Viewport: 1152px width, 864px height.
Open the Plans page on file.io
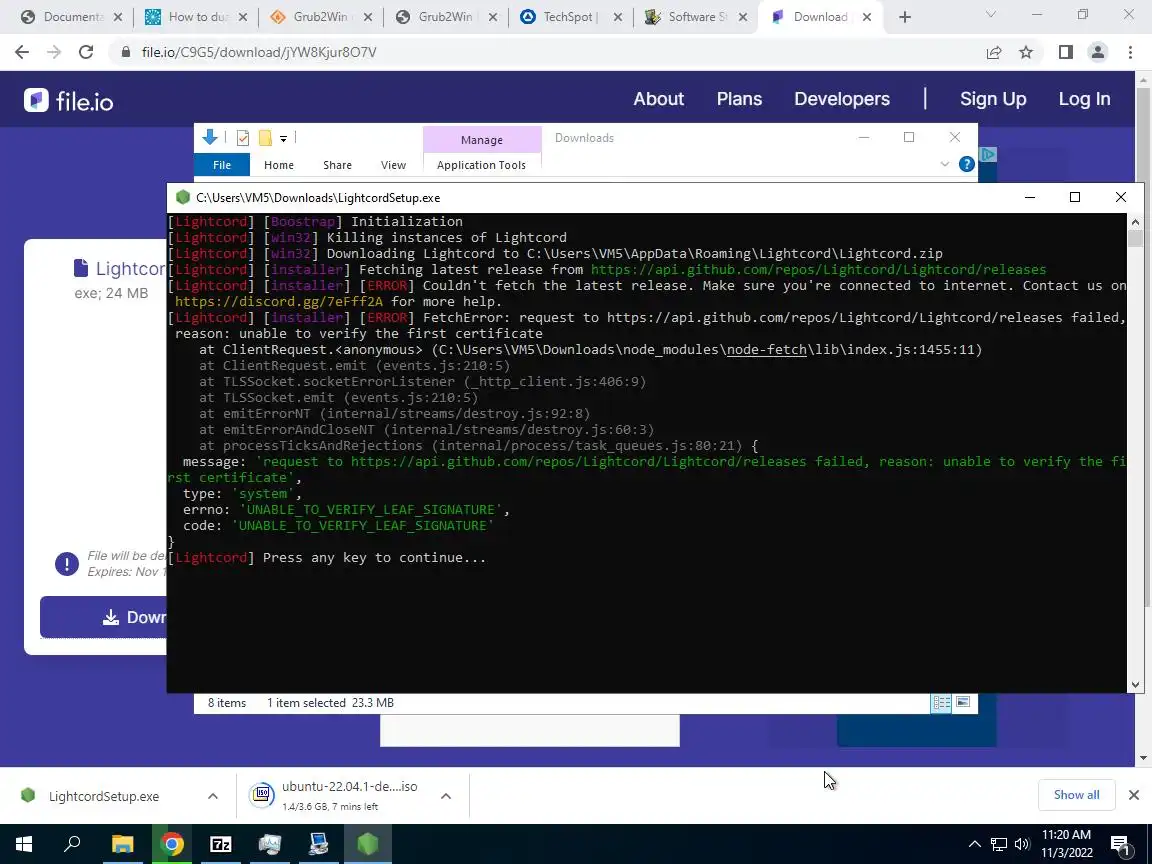click(739, 98)
